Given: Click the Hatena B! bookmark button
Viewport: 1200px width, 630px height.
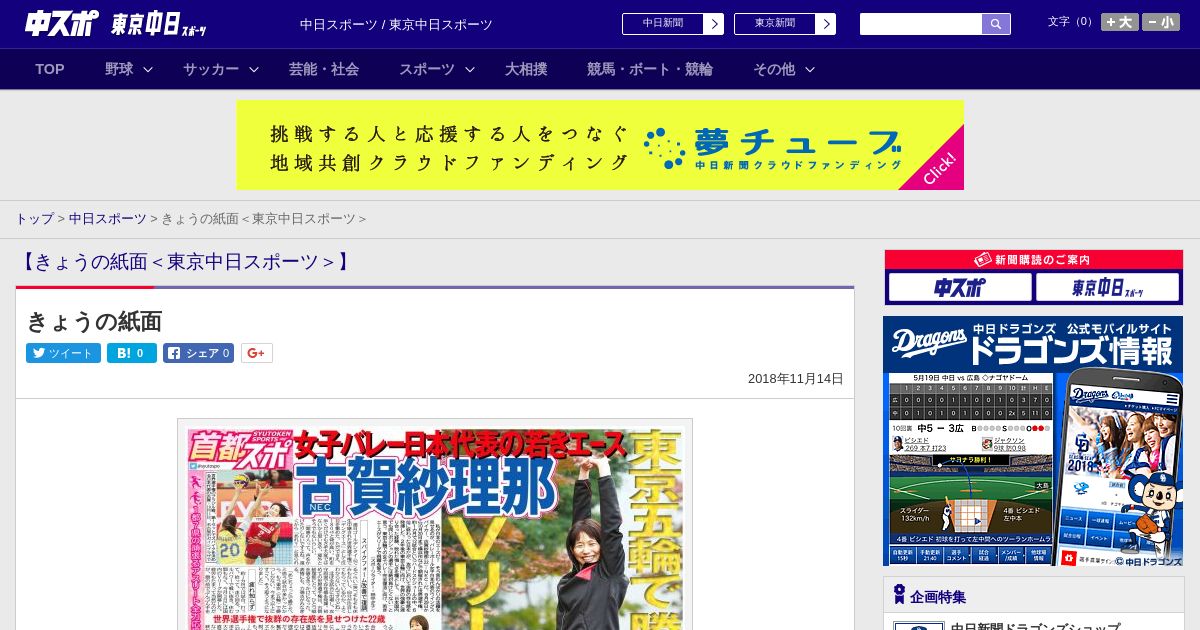Looking at the screenshot, I should pyautogui.click(x=132, y=353).
